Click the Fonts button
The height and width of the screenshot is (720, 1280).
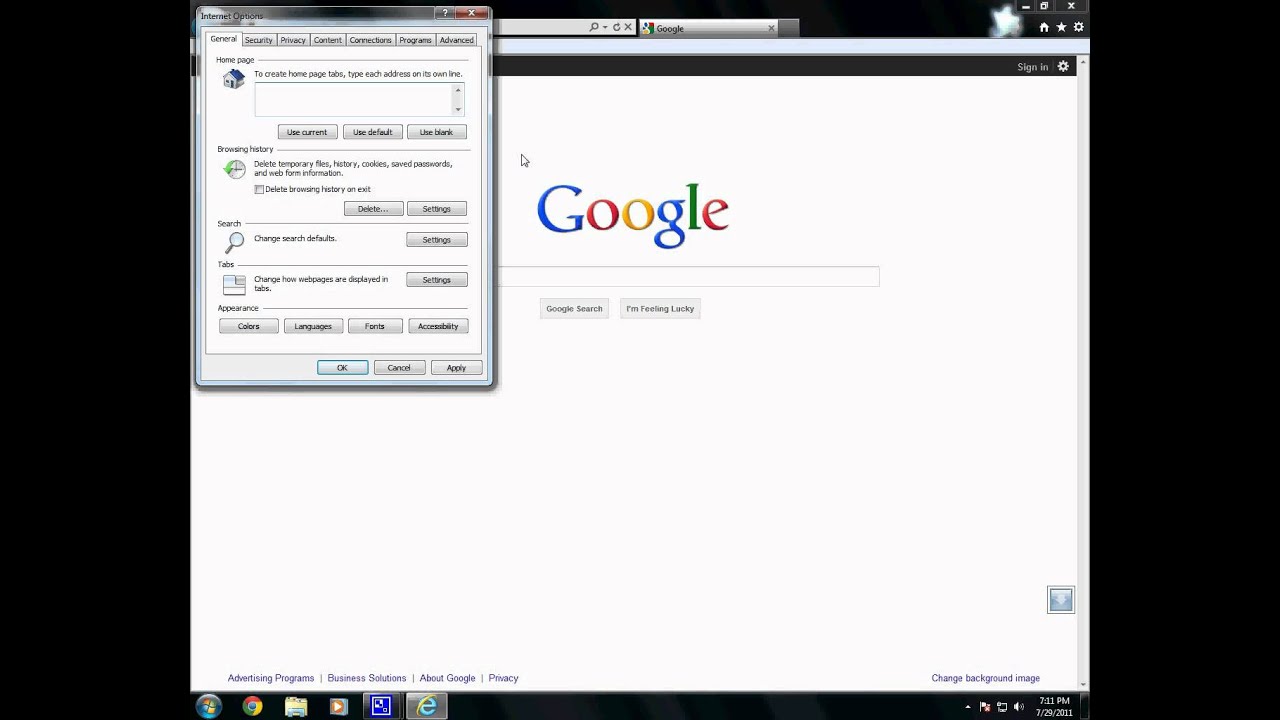coord(375,326)
